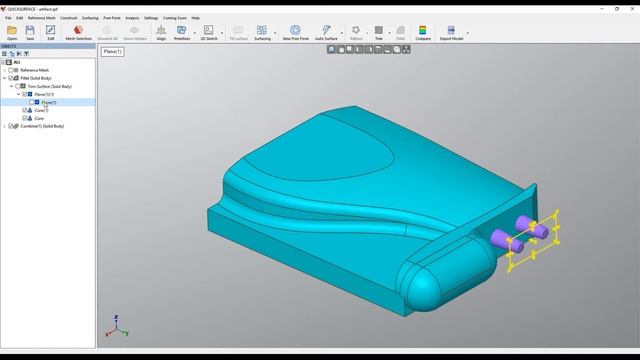Toggle the Reference Mesh visibility checkbox

tap(11, 70)
